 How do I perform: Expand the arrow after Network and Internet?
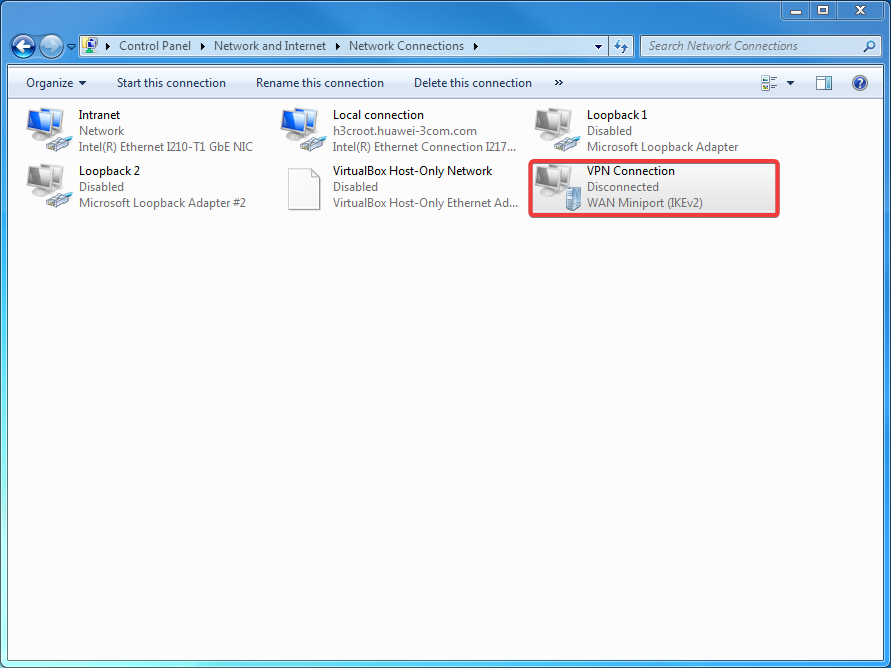point(338,47)
